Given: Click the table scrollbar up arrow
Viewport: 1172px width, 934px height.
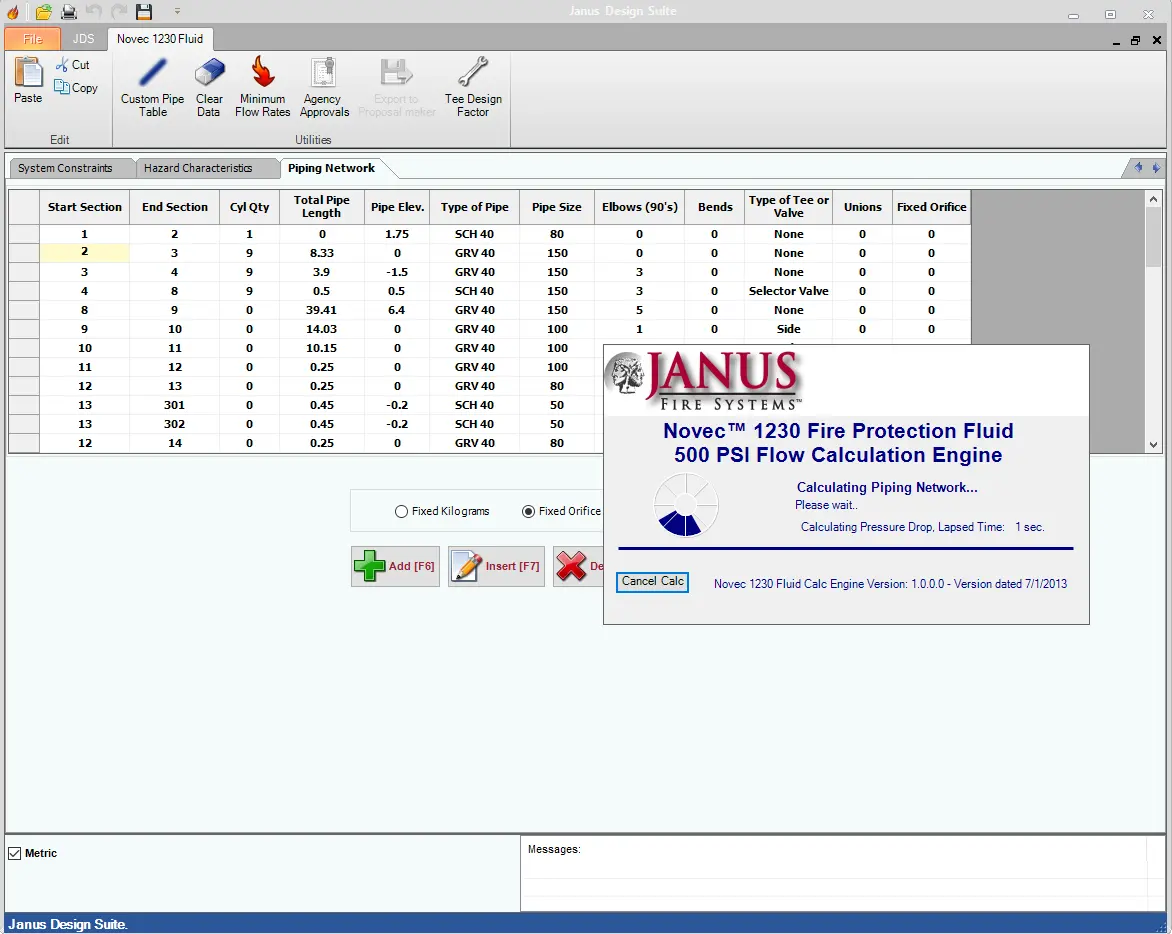Looking at the screenshot, I should click(1153, 200).
